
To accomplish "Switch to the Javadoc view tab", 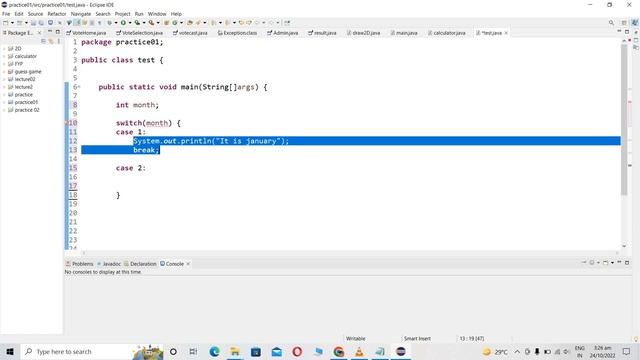I will pos(109,264).
